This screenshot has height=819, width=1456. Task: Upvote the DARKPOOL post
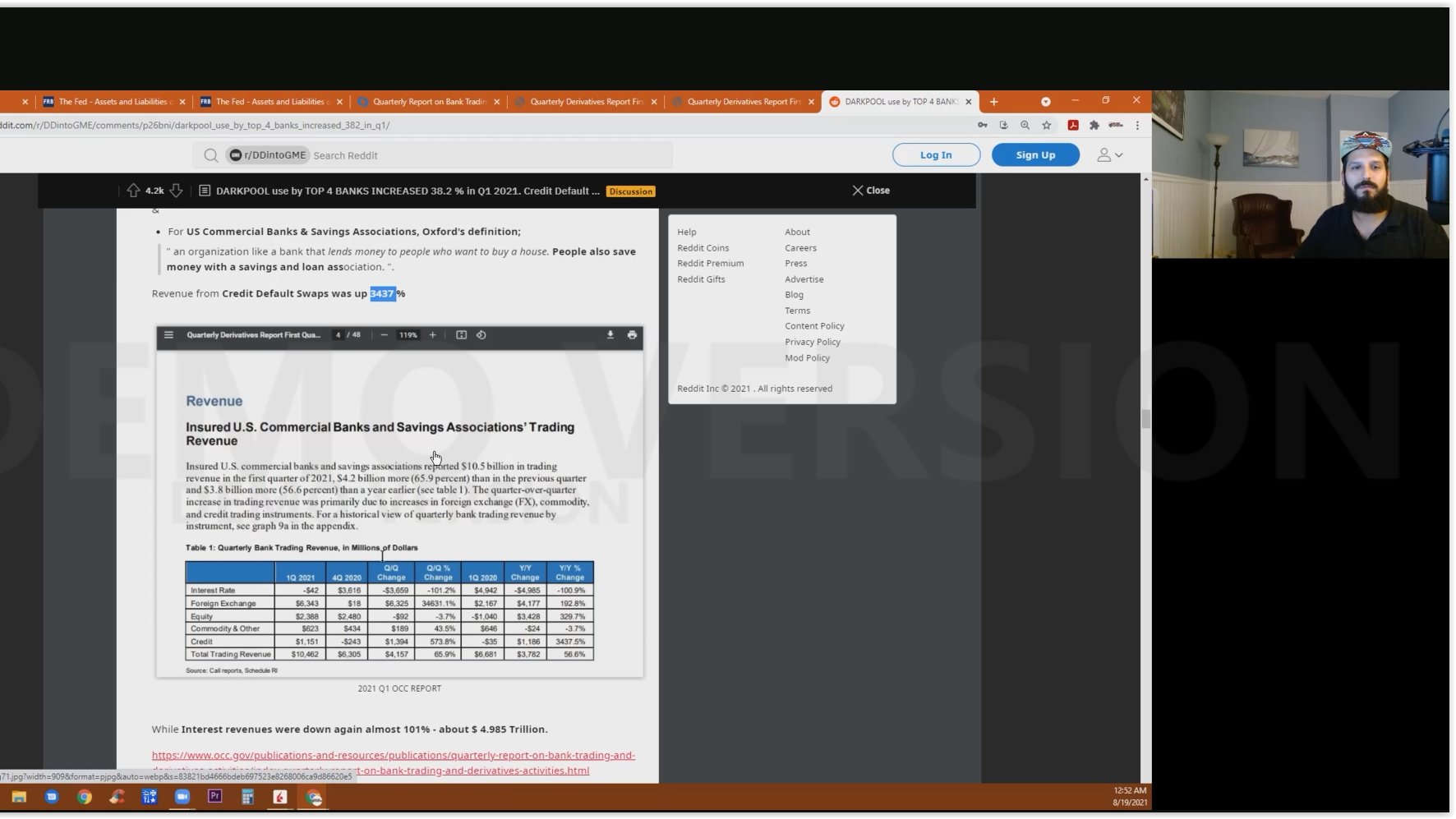(133, 191)
